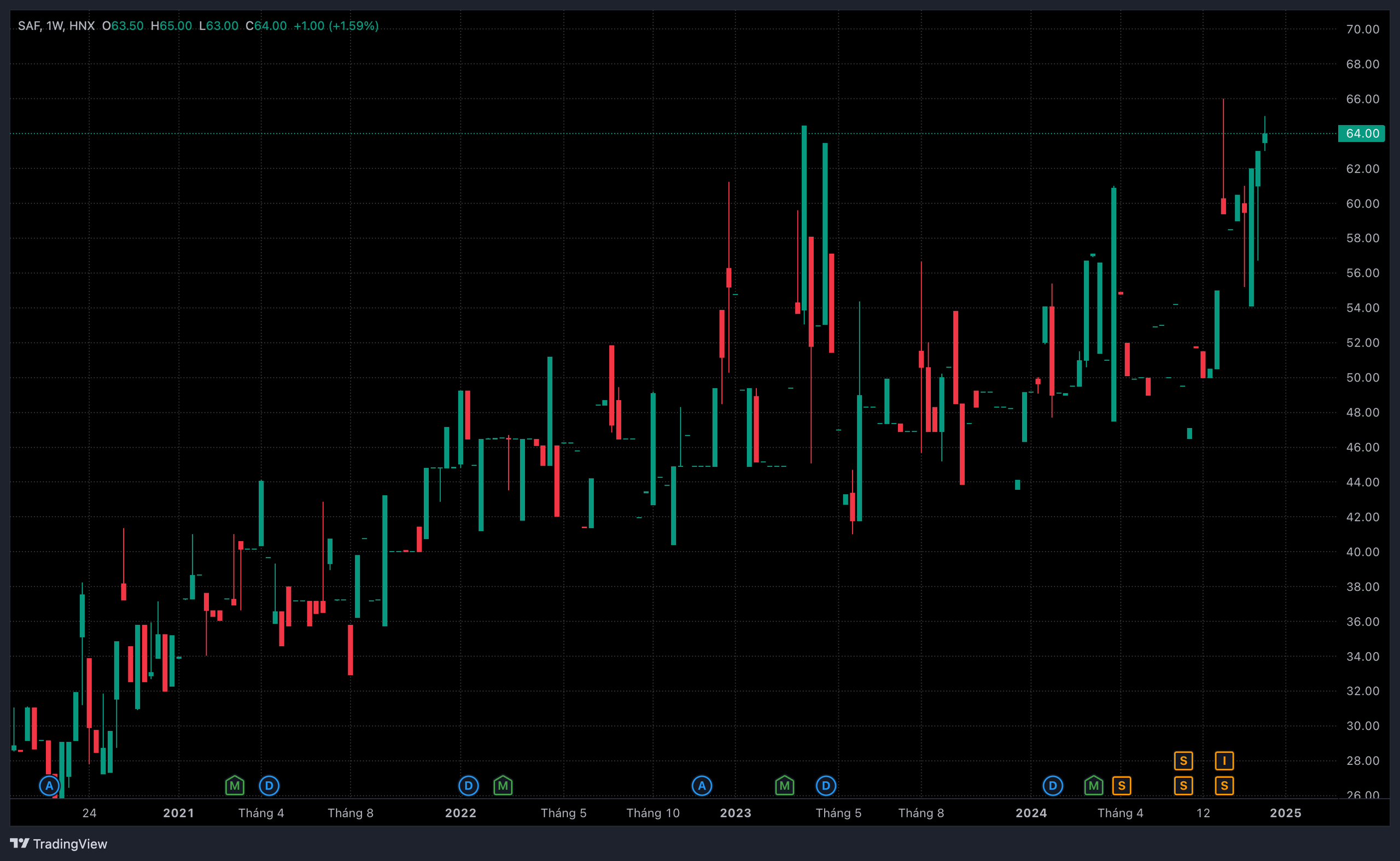Click the blue D marker at Tháng 4 2021
This screenshot has width=1400, height=861.
pyautogui.click(x=269, y=786)
